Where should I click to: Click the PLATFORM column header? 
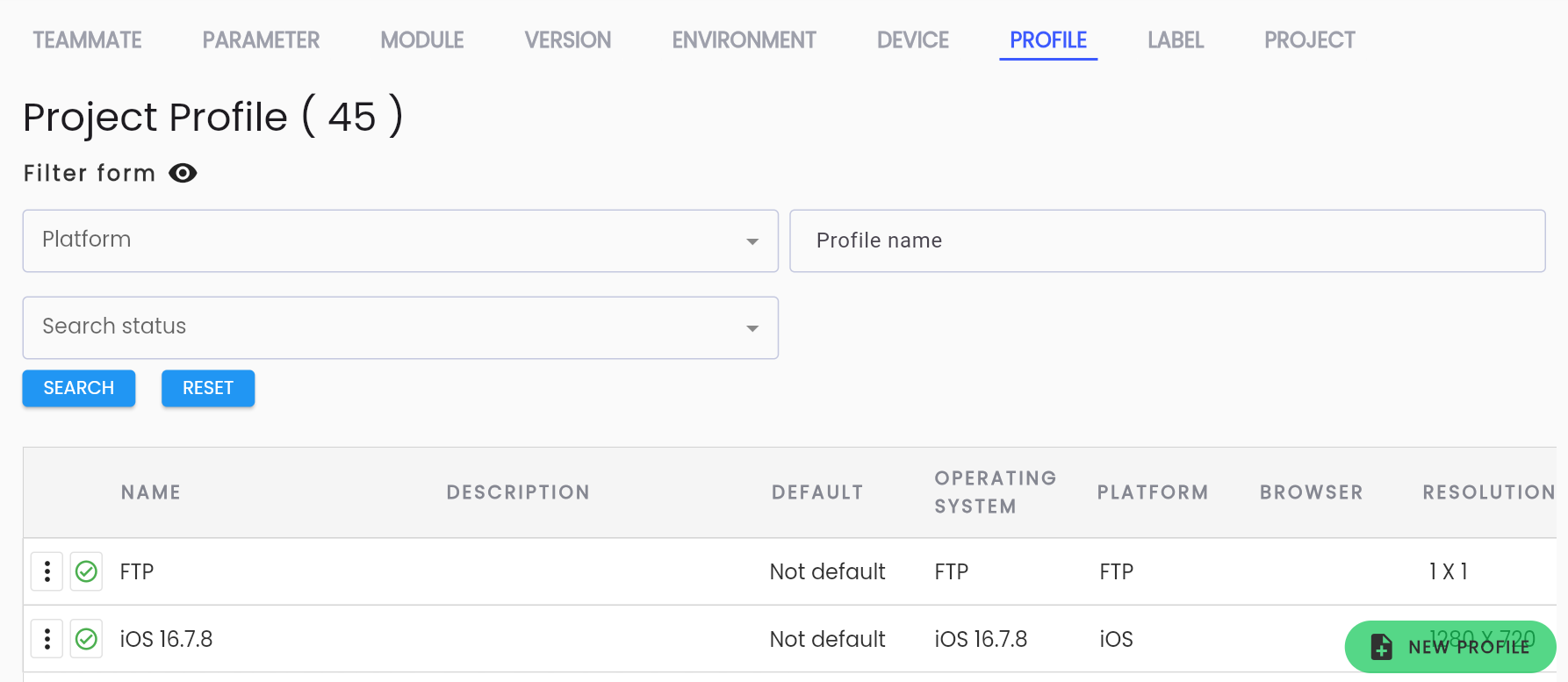click(x=1153, y=492)
